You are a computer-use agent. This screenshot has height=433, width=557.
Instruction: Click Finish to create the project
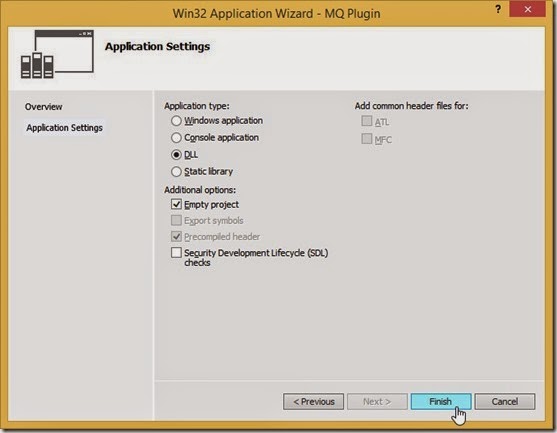[x=441, y=401]
